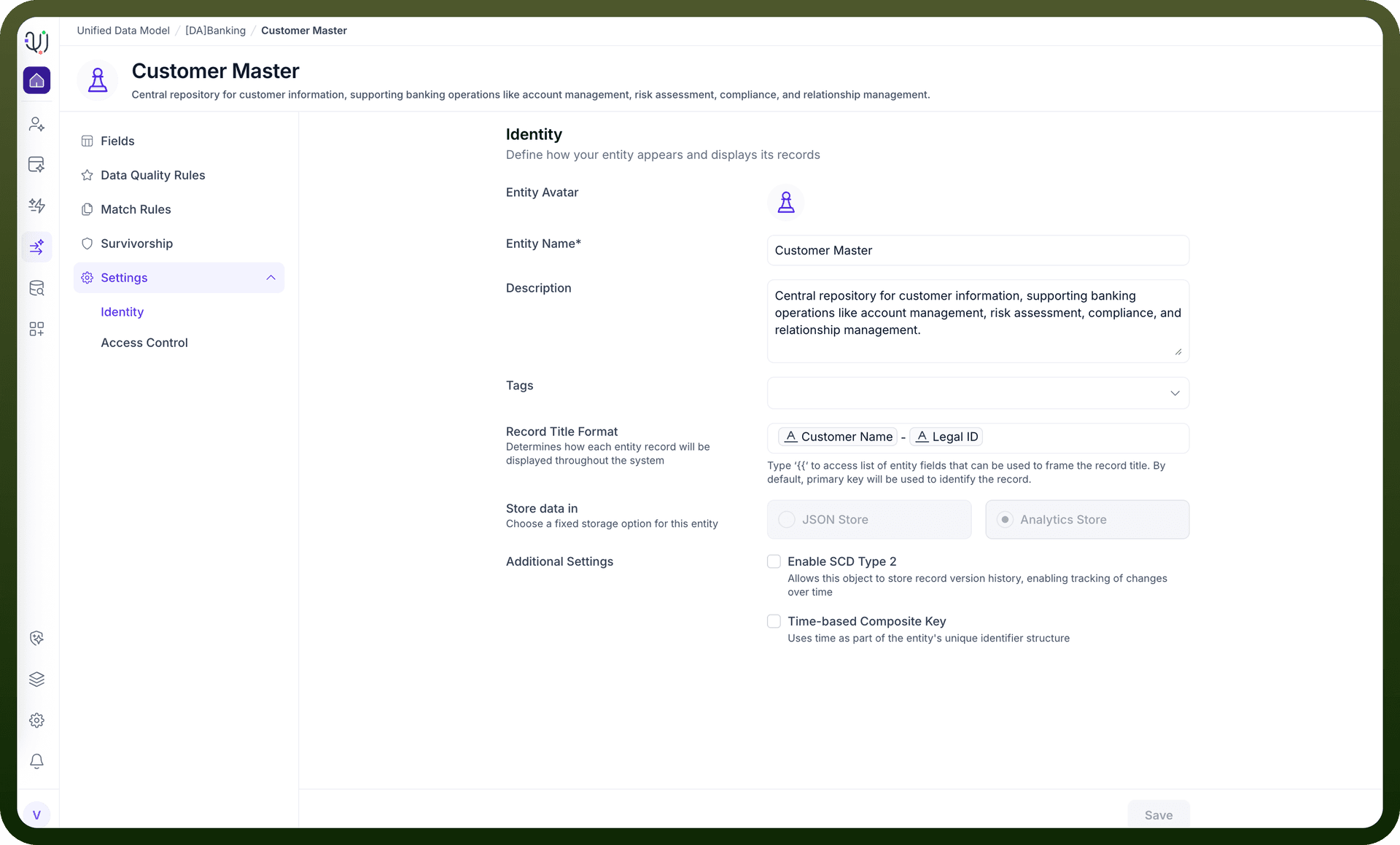1400x845 pixels.
Task: Click the apps grid plus icon
Action: click(x=36, y=329)
